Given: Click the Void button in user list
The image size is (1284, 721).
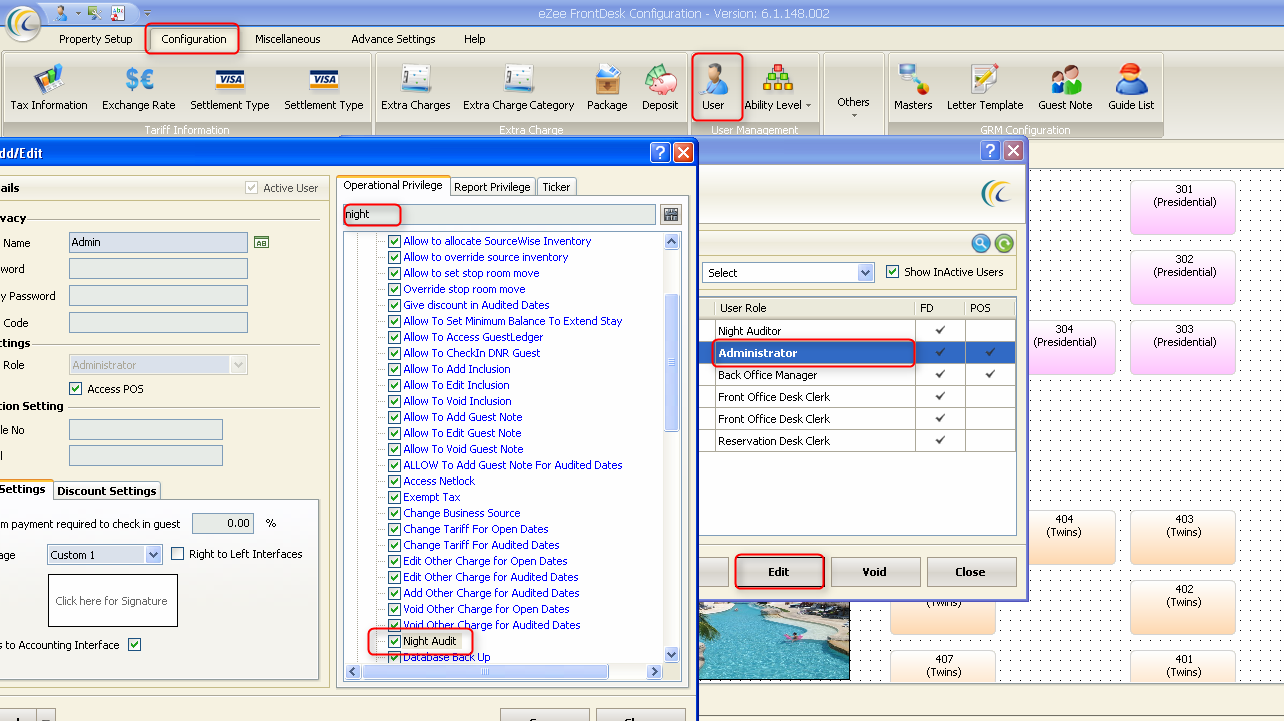Looking at the screenshot, I should click(874, 572).
